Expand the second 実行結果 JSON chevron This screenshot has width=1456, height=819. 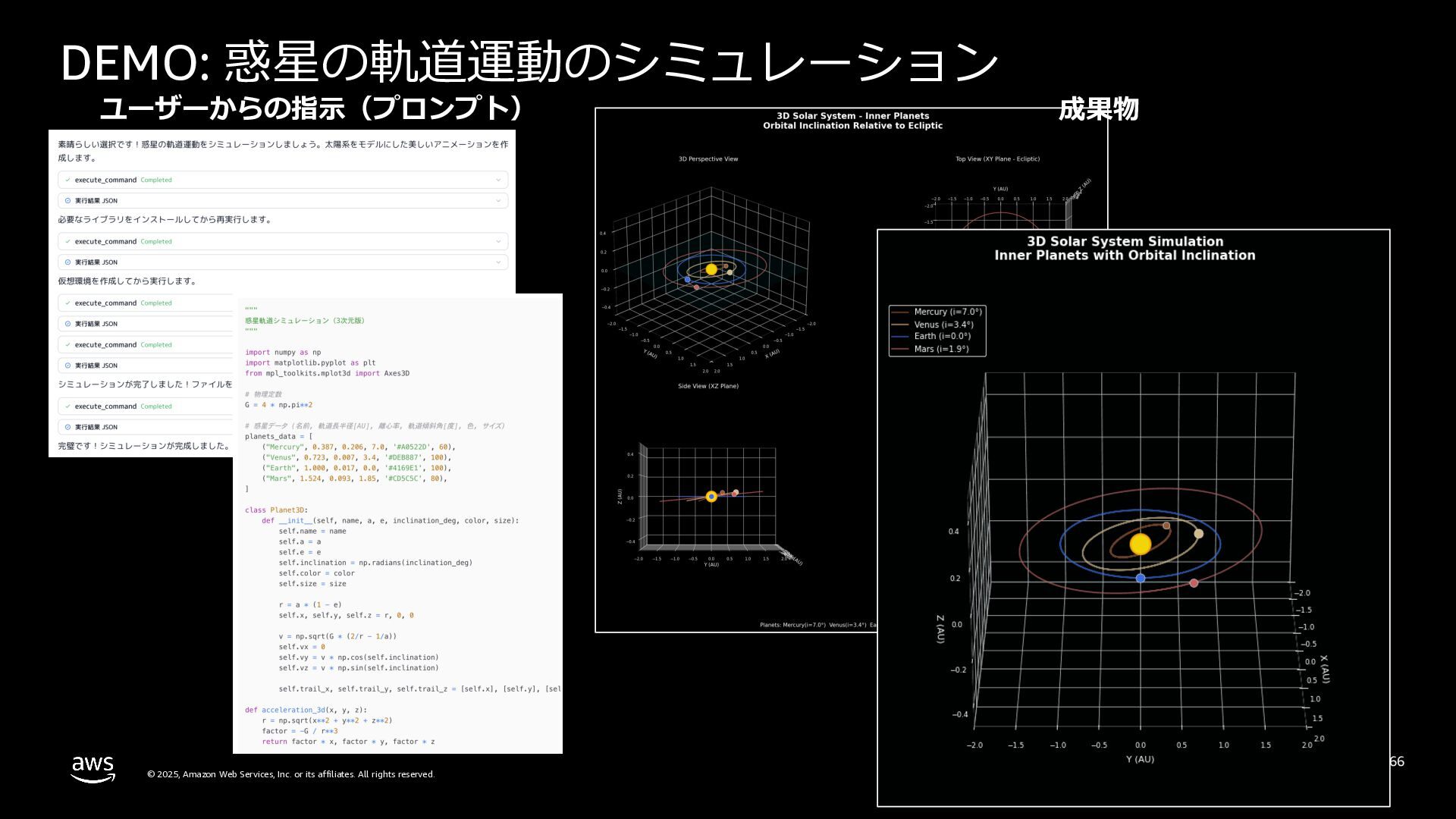(498, 262)
